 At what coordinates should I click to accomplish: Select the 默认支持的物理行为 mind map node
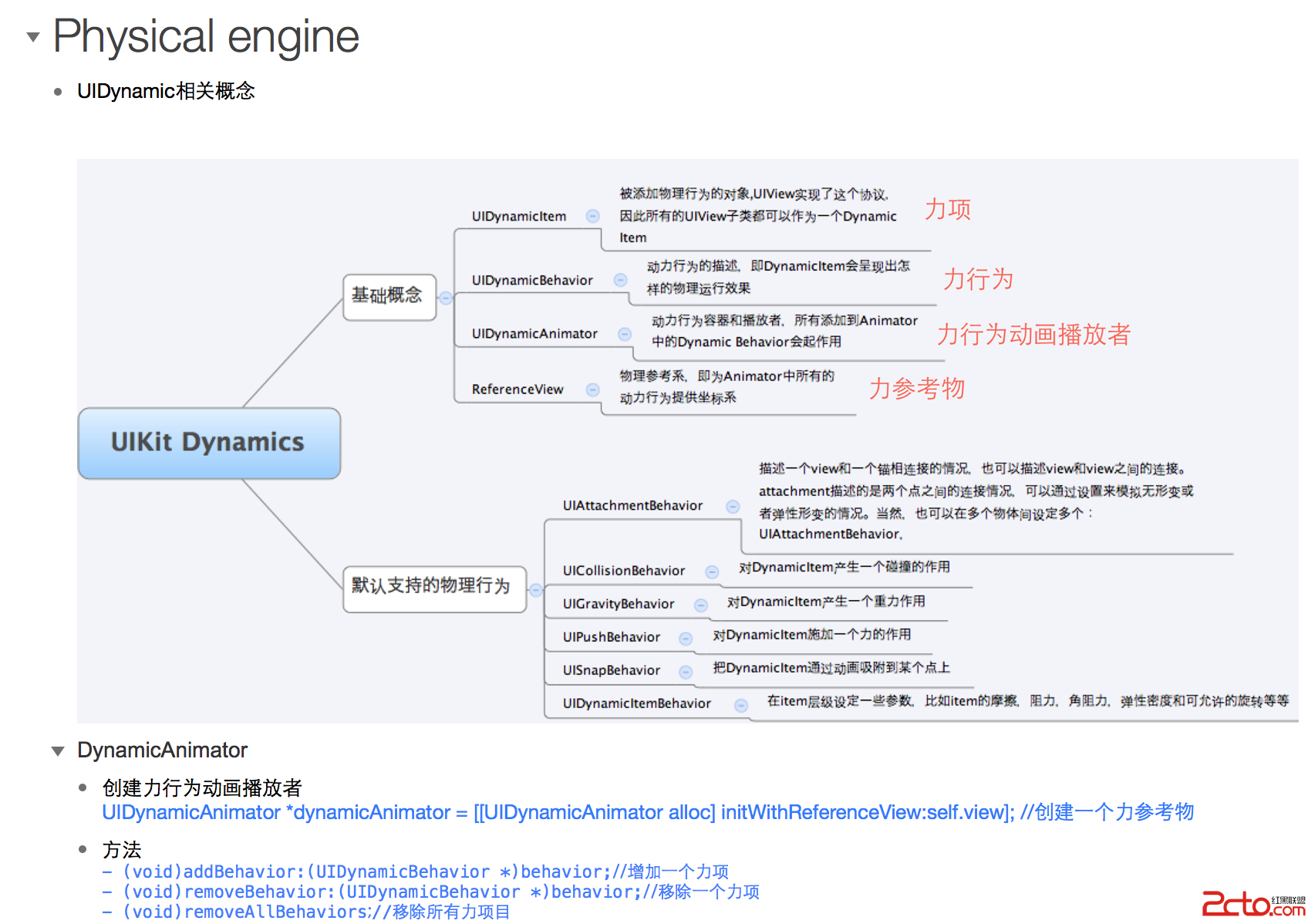[434, 589]
